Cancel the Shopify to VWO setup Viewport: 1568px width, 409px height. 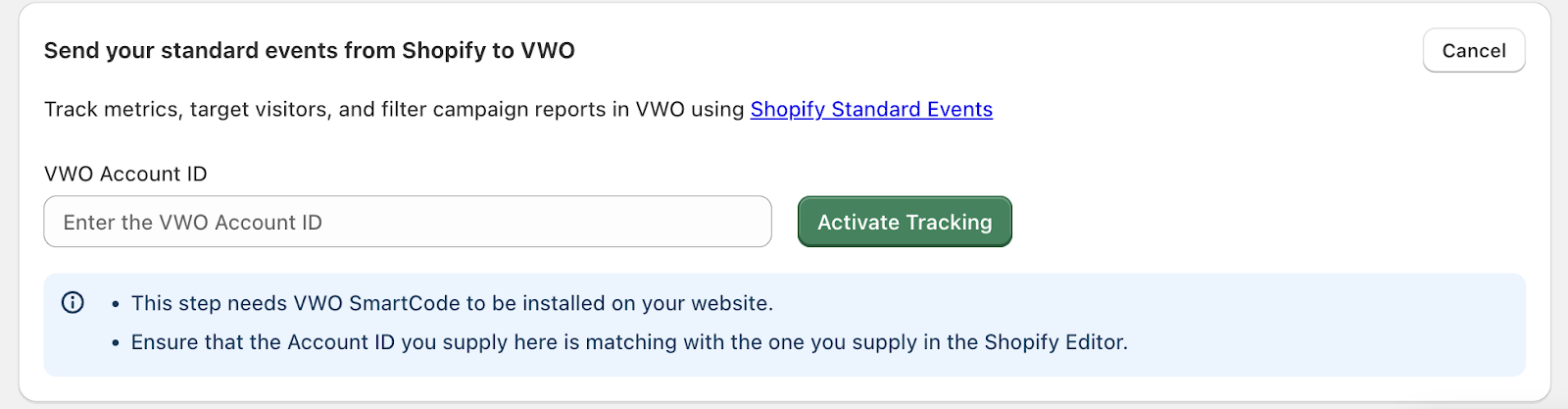pos(1474,51)
